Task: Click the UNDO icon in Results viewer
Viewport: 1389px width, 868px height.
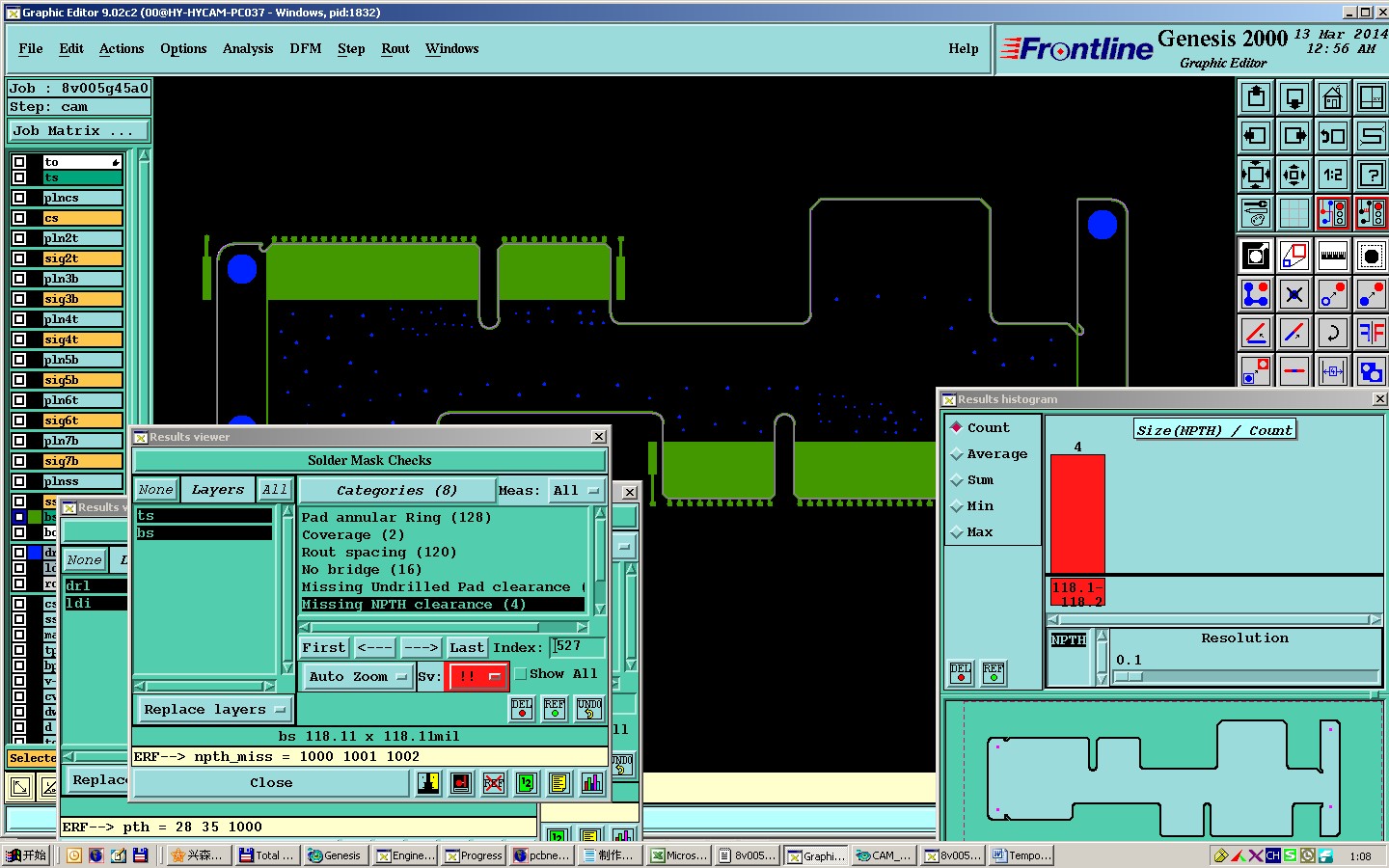Action: tap(589, 709)
